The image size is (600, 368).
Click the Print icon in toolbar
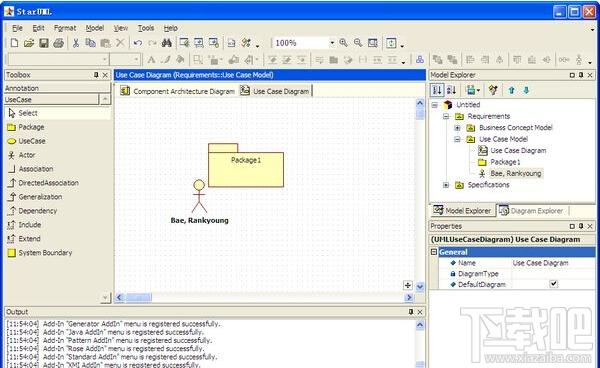pos(59,43)
